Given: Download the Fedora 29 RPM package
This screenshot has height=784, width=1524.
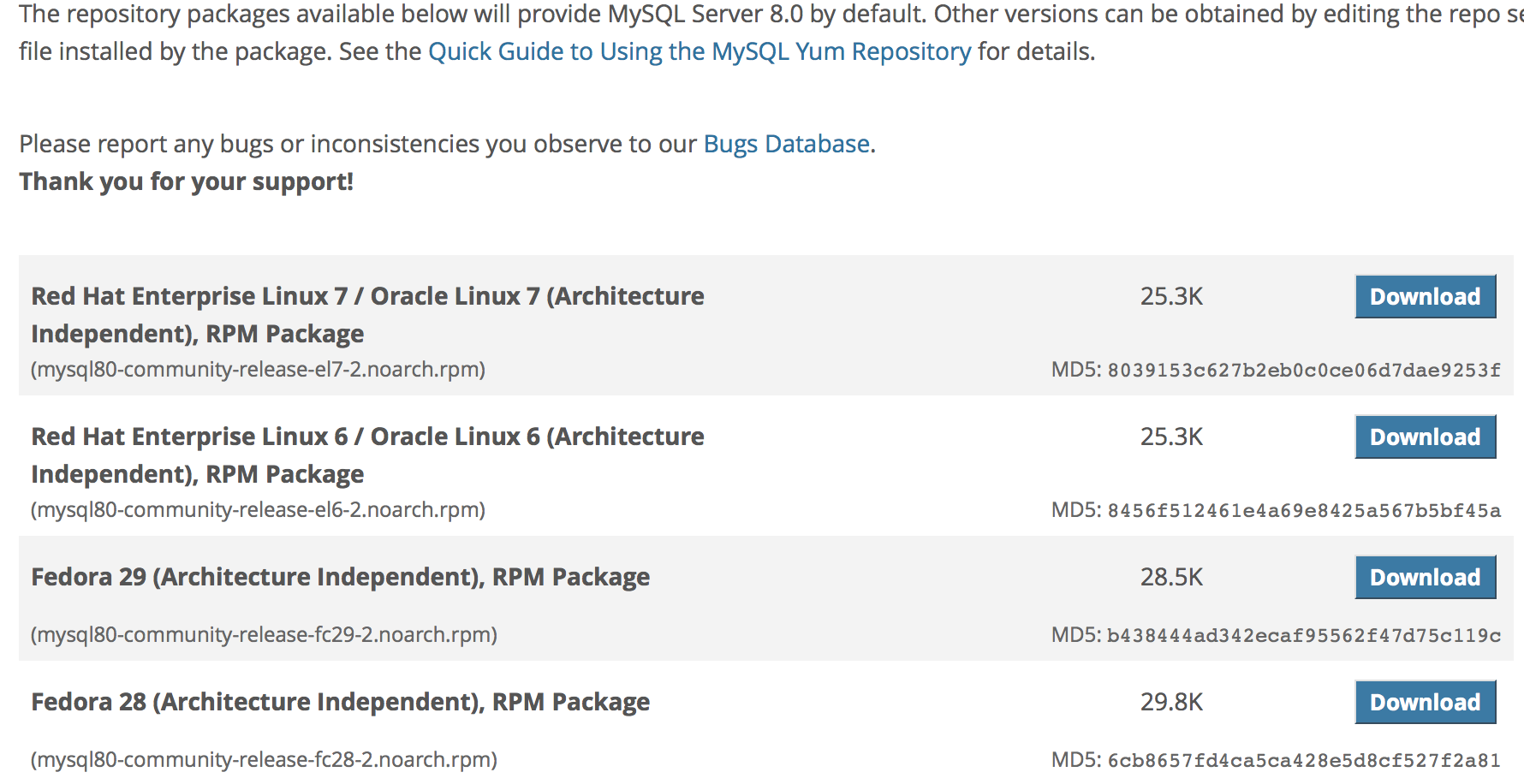Looking at the screenshot, I should coord(1425,578).
